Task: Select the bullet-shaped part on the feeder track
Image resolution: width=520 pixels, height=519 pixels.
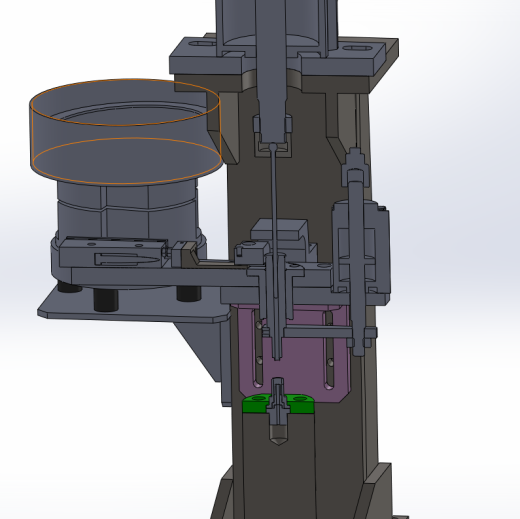Action: [x=126, y=259]
